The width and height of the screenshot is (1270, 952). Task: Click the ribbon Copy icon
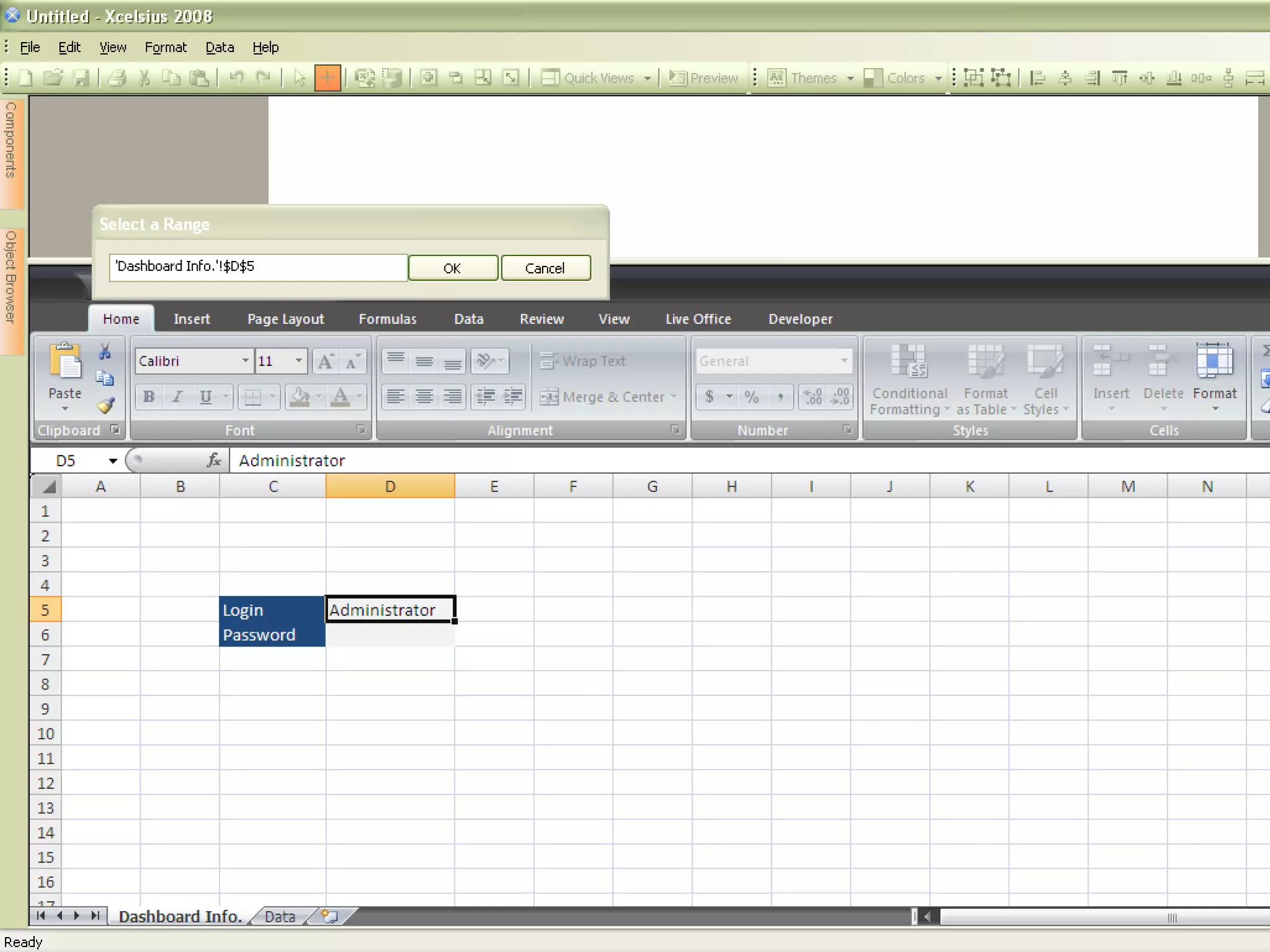tap(105, 379)
